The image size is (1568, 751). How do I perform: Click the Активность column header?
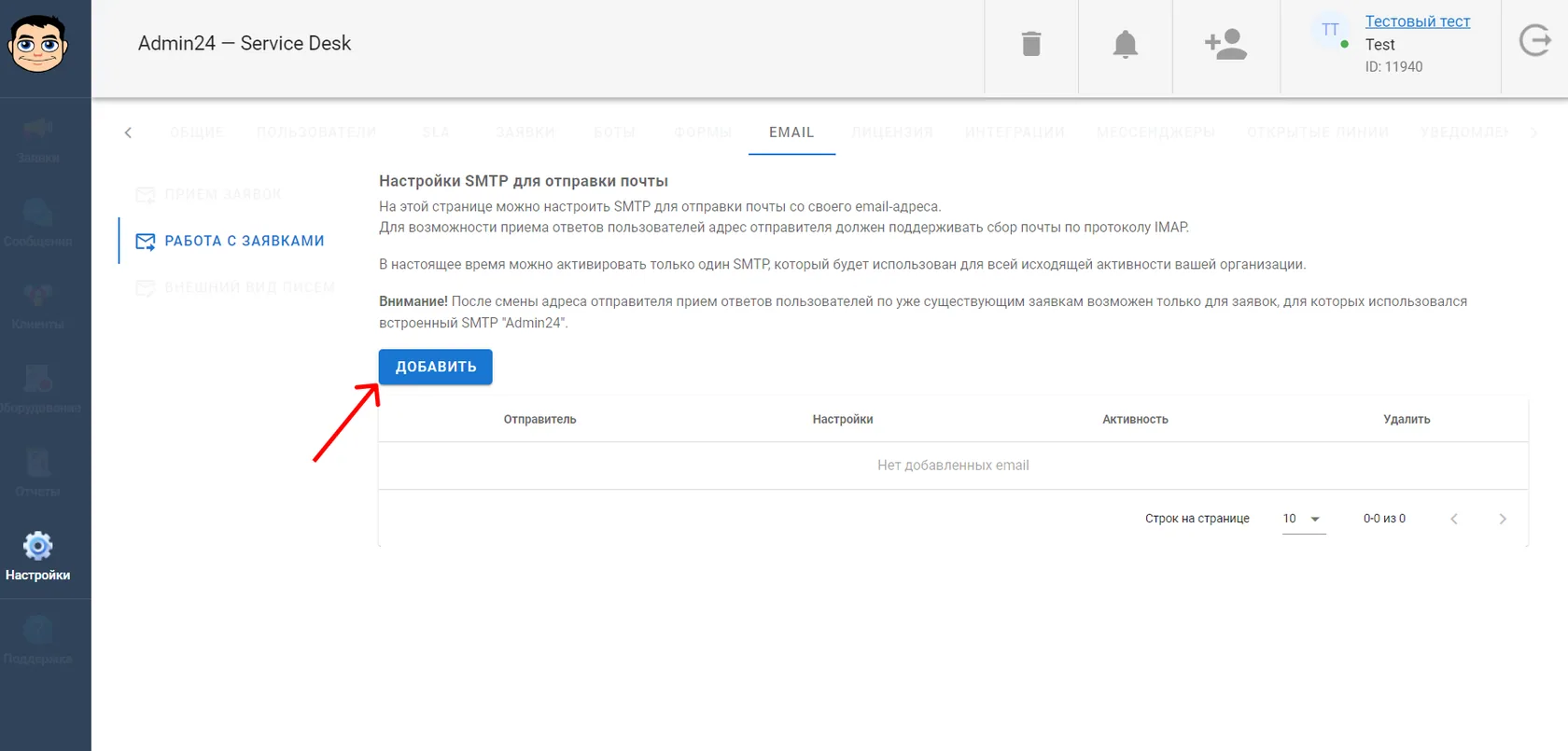[1135, 420]
